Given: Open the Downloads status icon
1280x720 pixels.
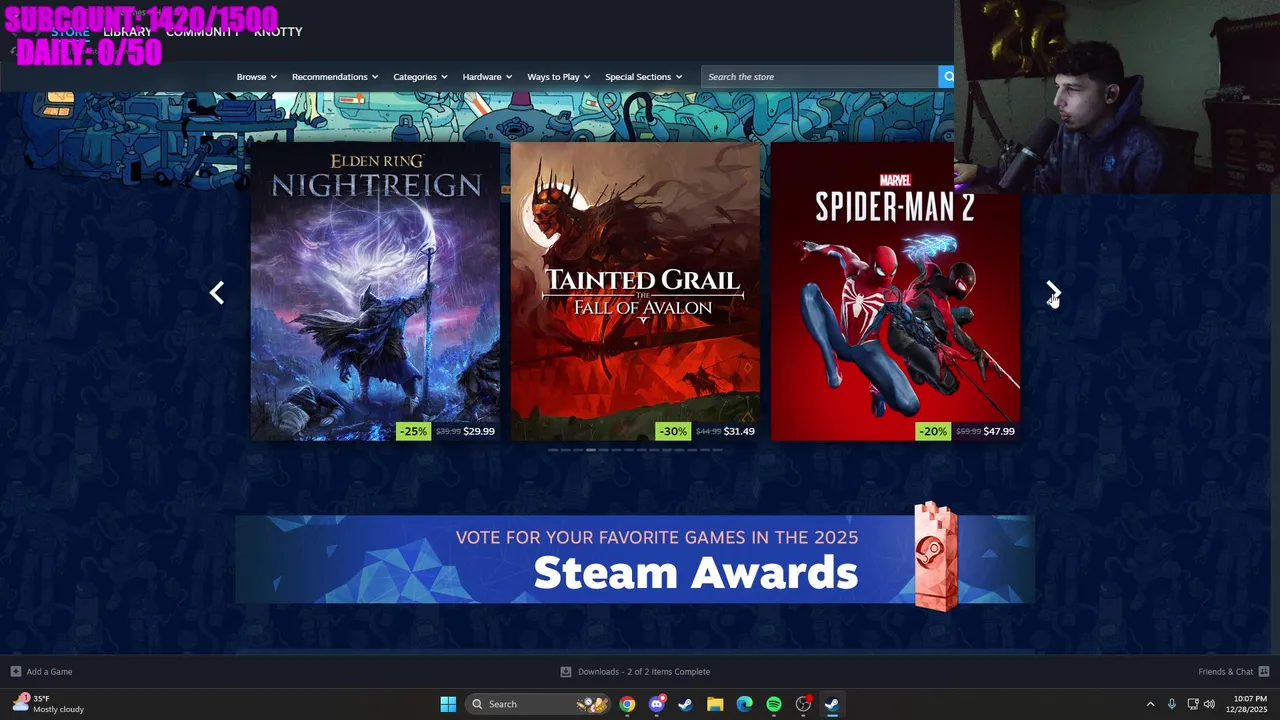Looking at the screenshot, I should pyautogui.click(x=566, y=671).
